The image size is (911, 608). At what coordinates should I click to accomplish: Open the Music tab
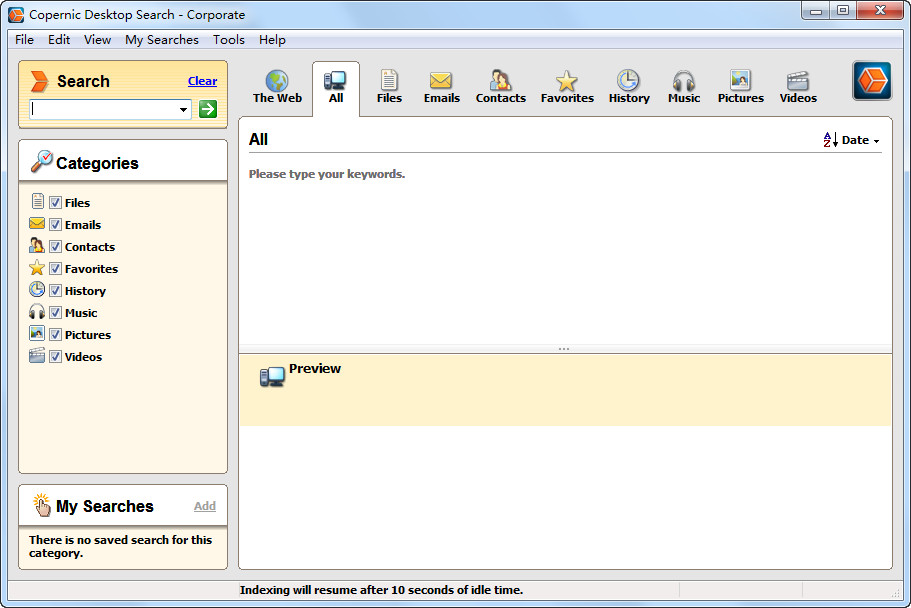click(684, 88)
